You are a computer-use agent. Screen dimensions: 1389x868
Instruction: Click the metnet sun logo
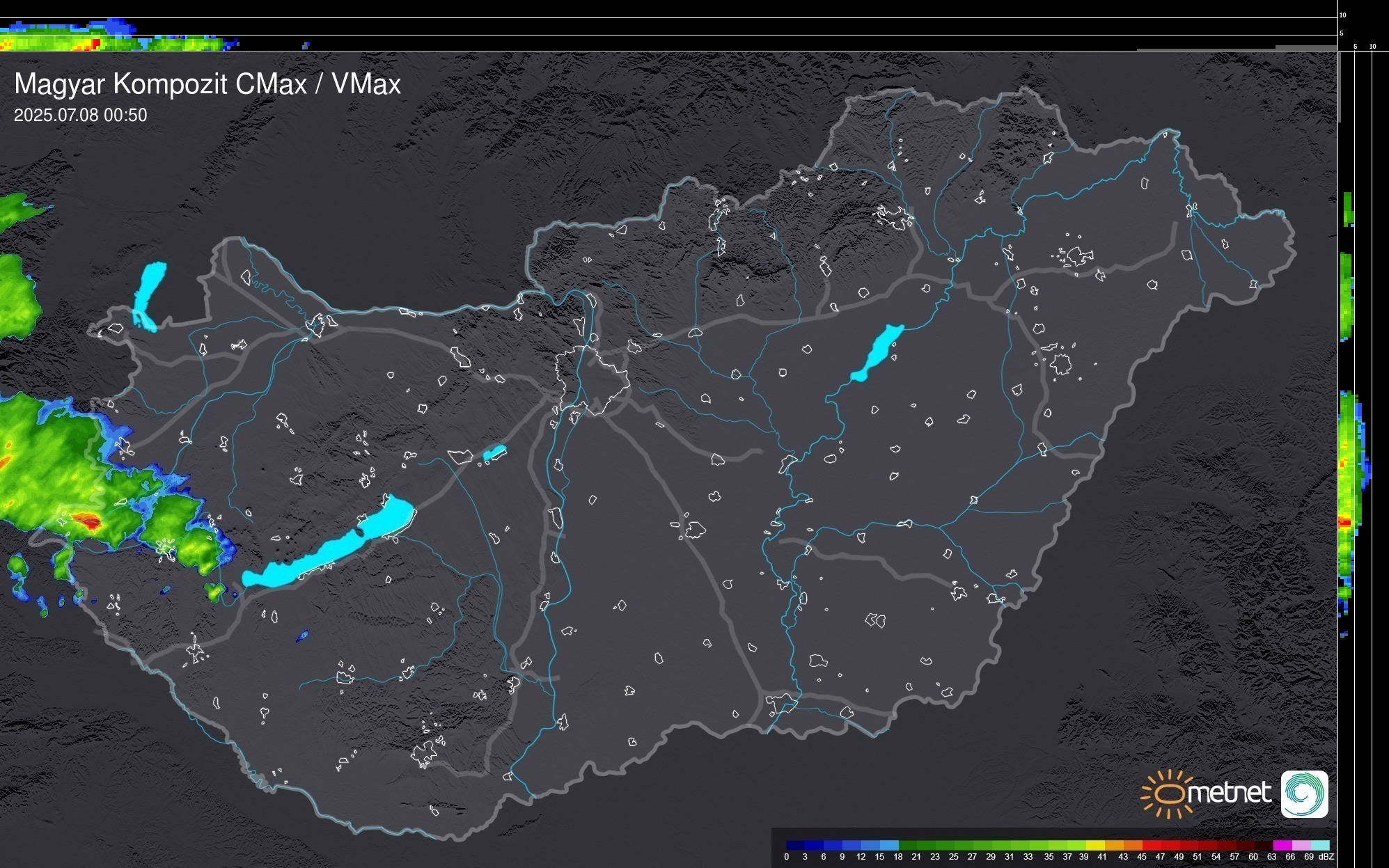[1168, 794]
